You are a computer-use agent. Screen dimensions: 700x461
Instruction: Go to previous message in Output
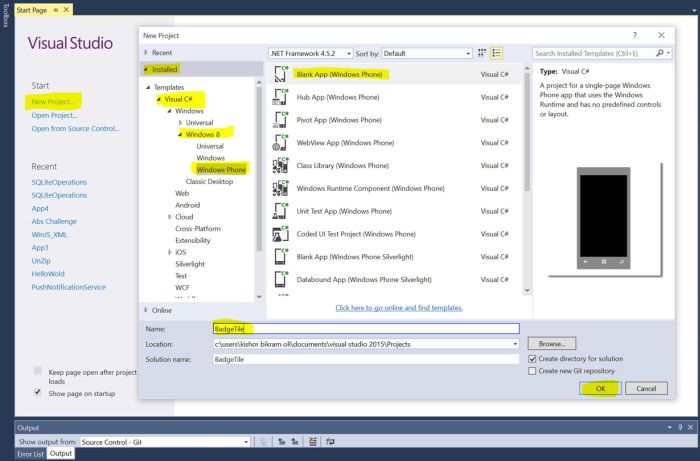(282, 441)
